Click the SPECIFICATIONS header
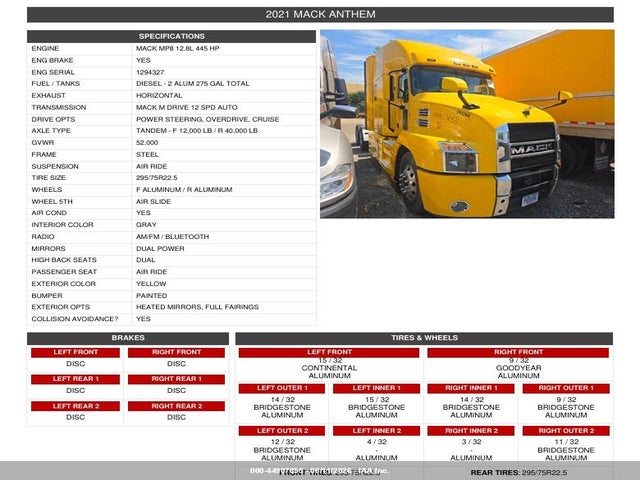 coord(171,36)
